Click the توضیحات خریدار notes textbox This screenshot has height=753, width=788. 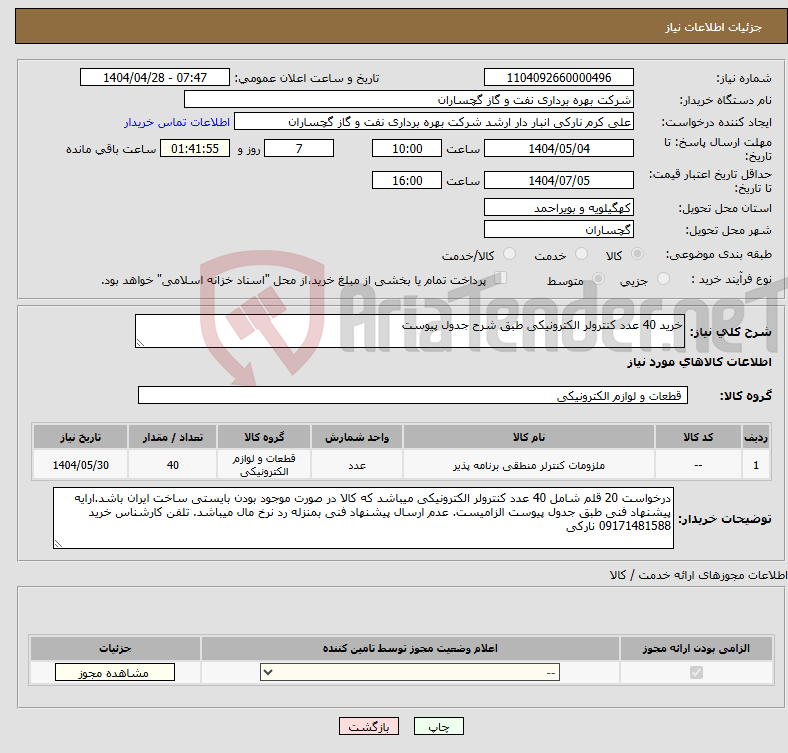(363, 518)
